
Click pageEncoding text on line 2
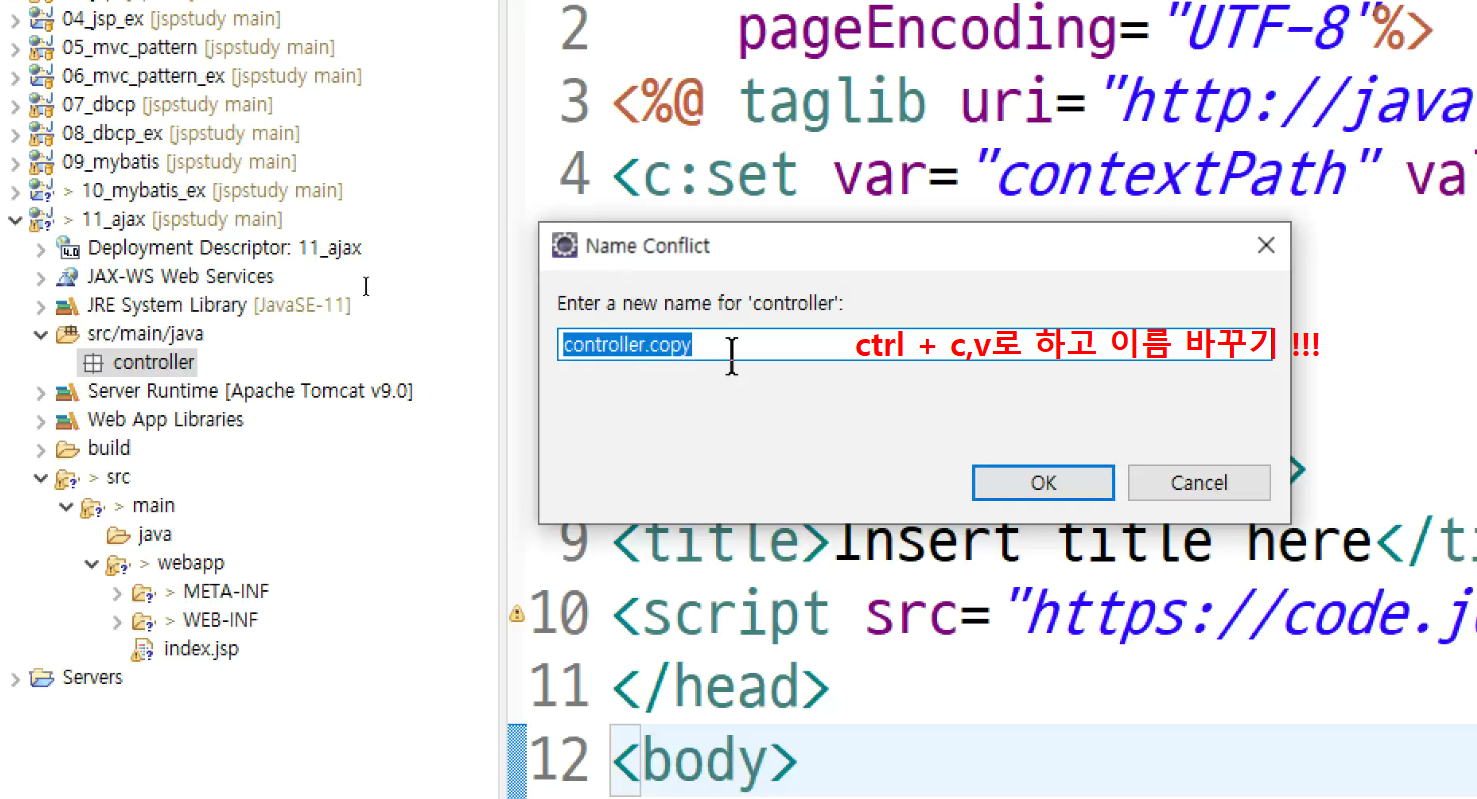[x=927, y=31]
